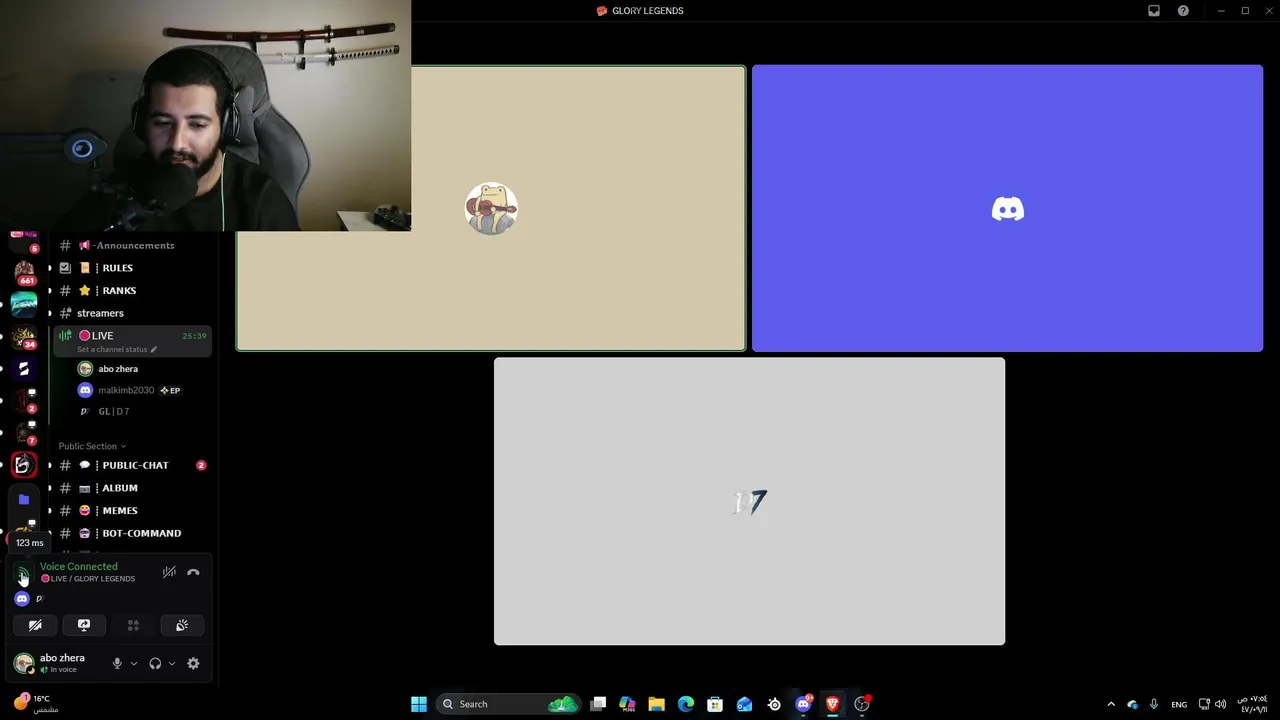1280x720 pixels.
Task: Select the server icon with 7 badge
Action: 24,433
